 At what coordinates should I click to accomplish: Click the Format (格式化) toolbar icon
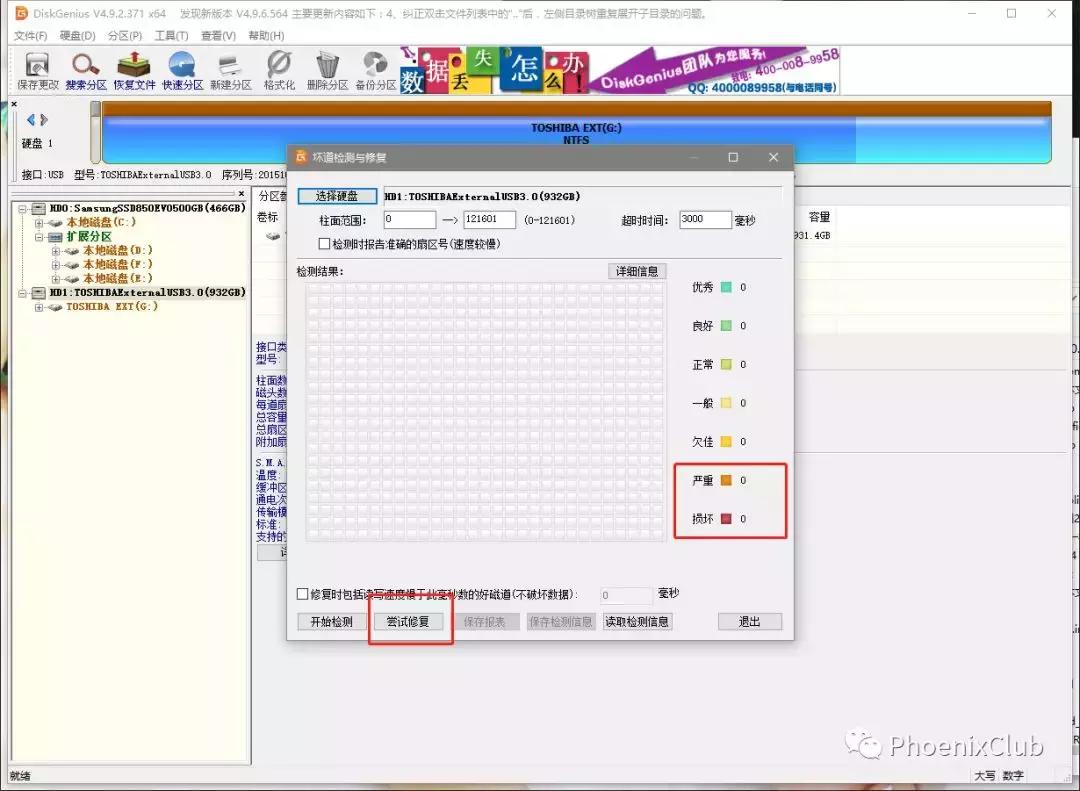point(279,71)
